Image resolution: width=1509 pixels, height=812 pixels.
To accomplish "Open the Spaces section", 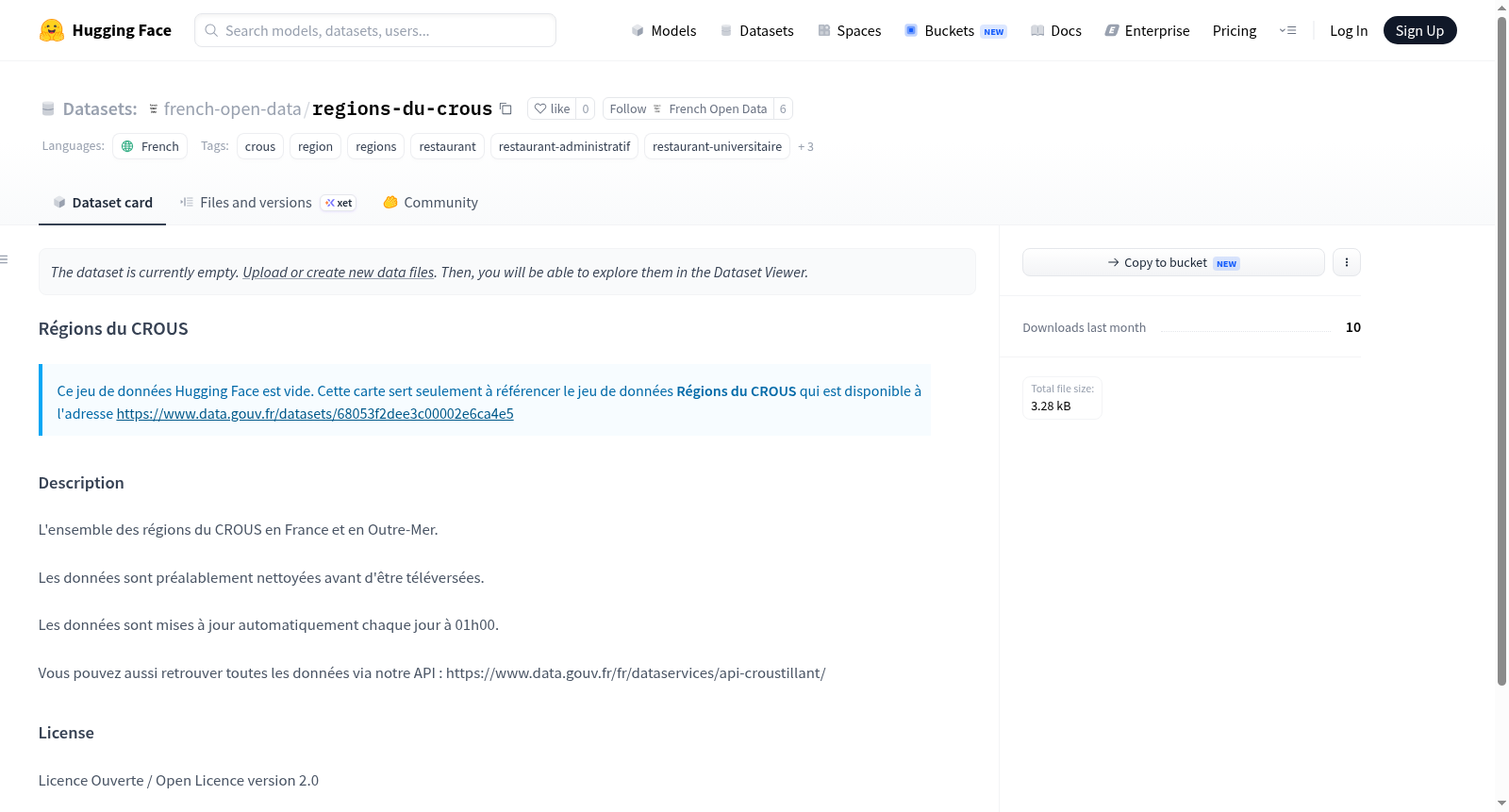I will [850, 30].
